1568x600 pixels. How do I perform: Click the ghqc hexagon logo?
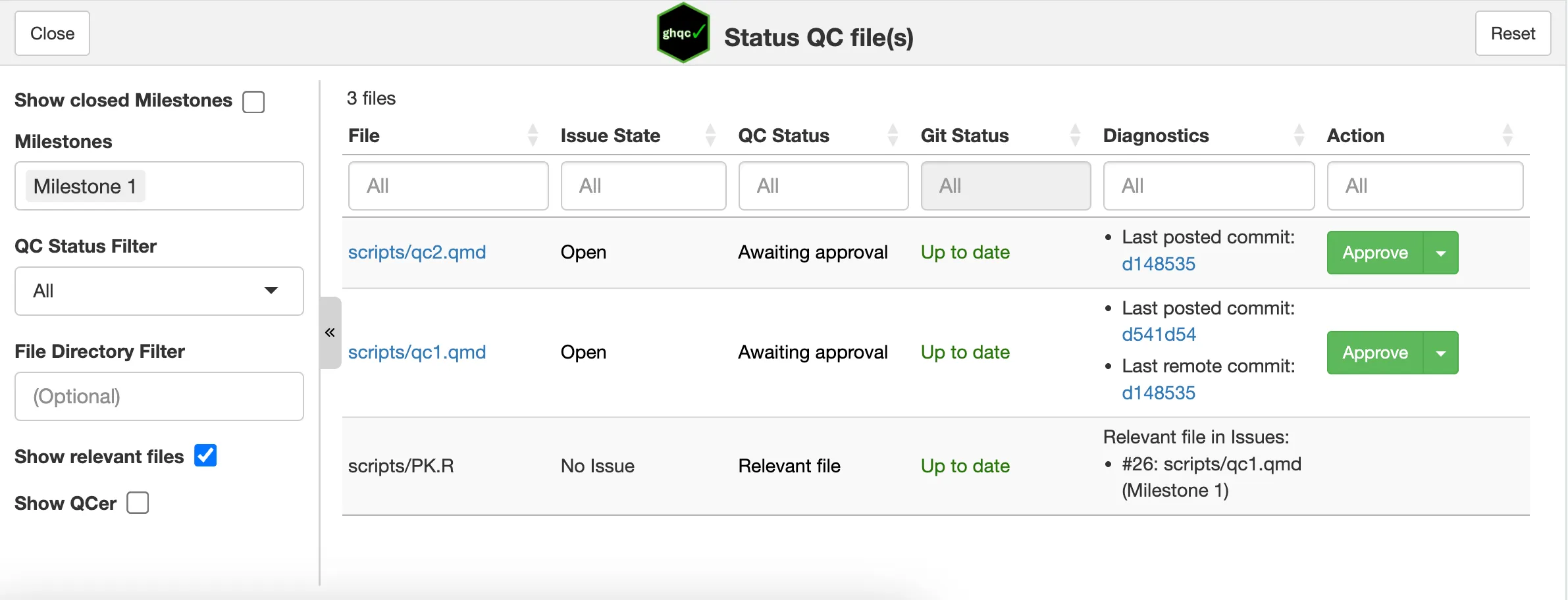(683, 34)
